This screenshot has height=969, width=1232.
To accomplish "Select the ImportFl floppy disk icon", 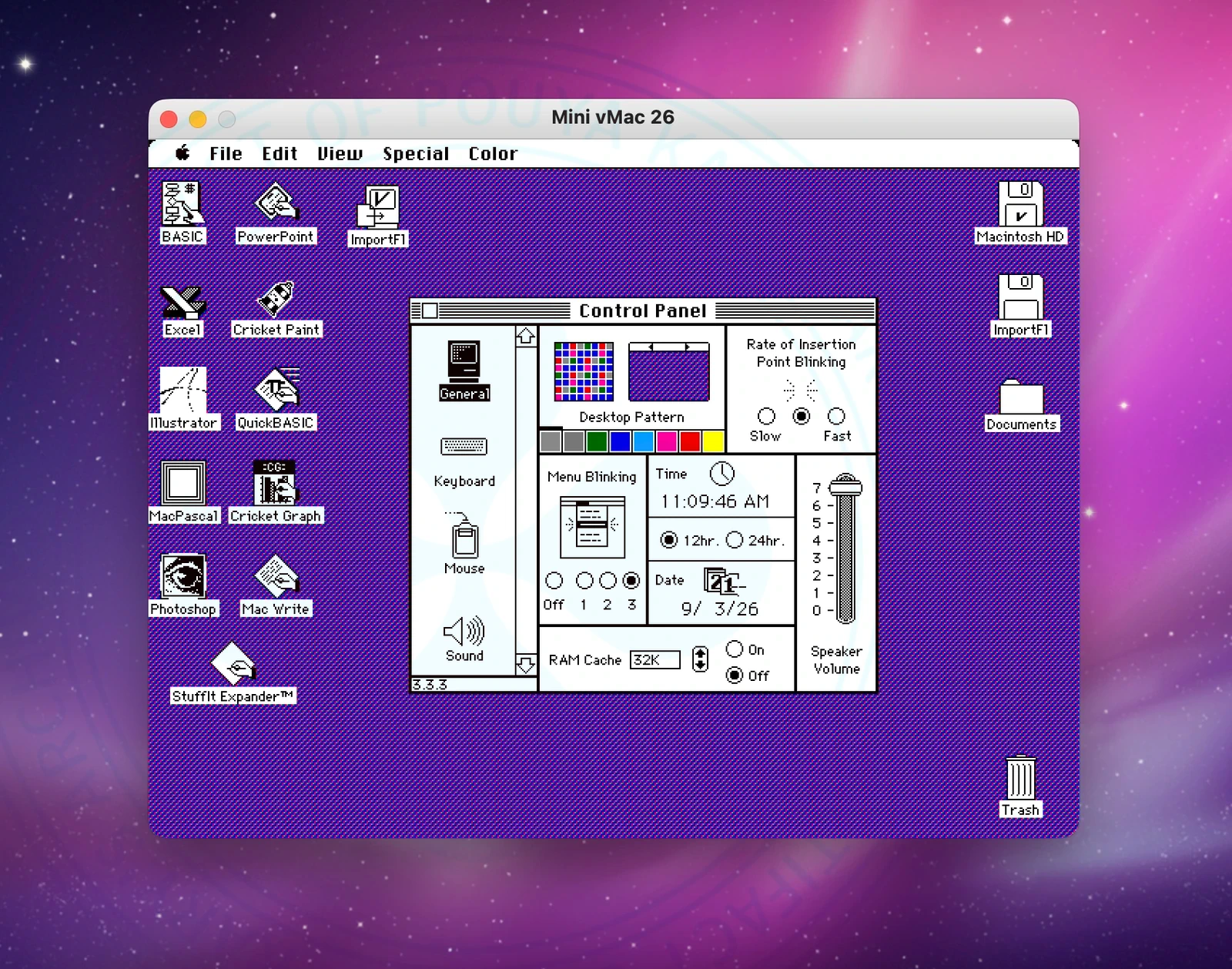I will 1020,297.
